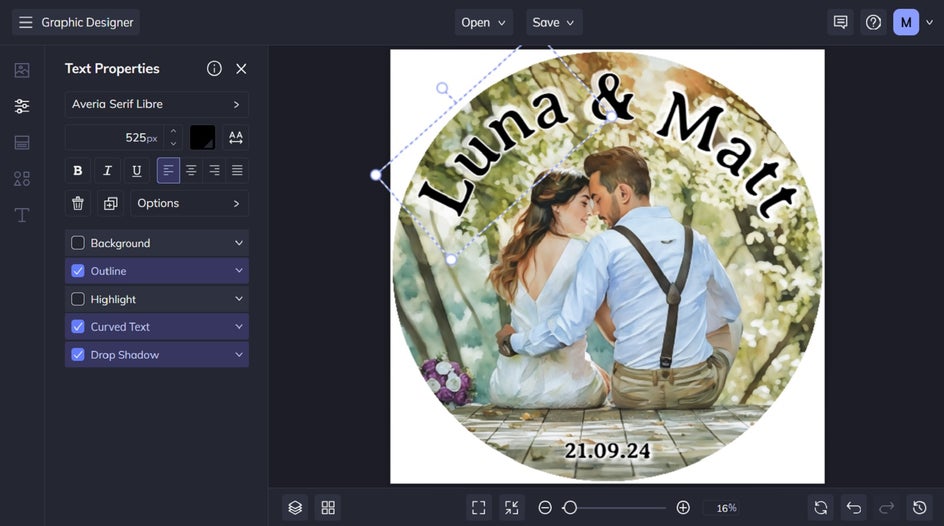This screenshot has width=944, height=526.
Task: Select the 21.09.24 date text
Action: 607,451
